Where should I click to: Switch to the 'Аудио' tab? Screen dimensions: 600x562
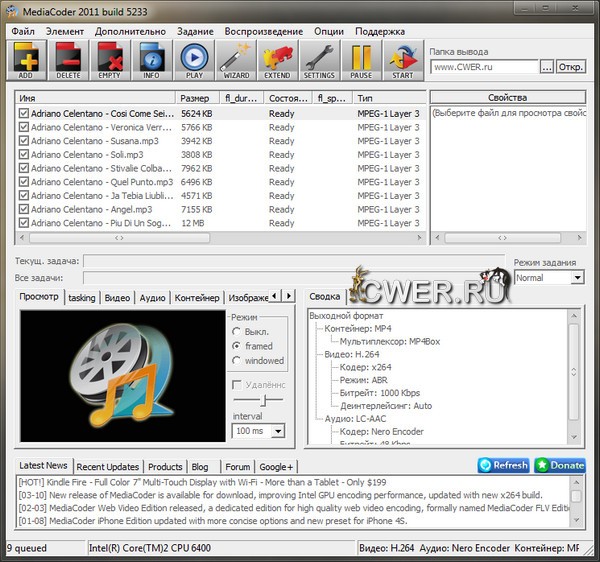pos(152,298)
